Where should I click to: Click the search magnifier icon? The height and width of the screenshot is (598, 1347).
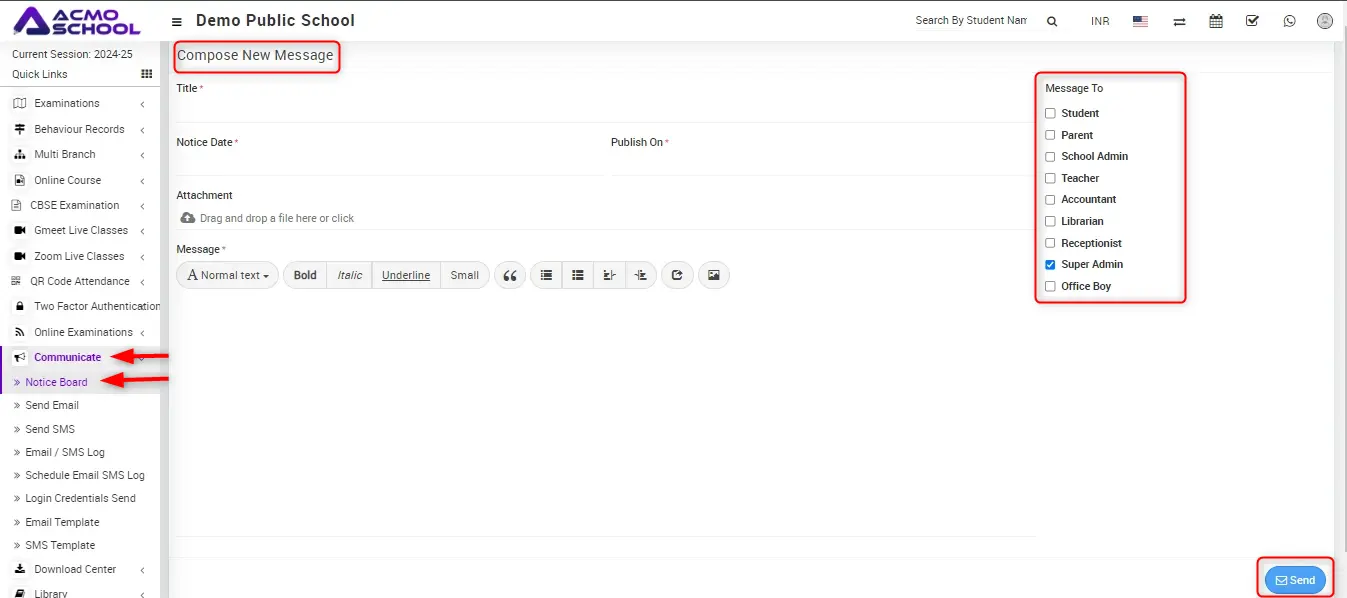[1052, 21]
